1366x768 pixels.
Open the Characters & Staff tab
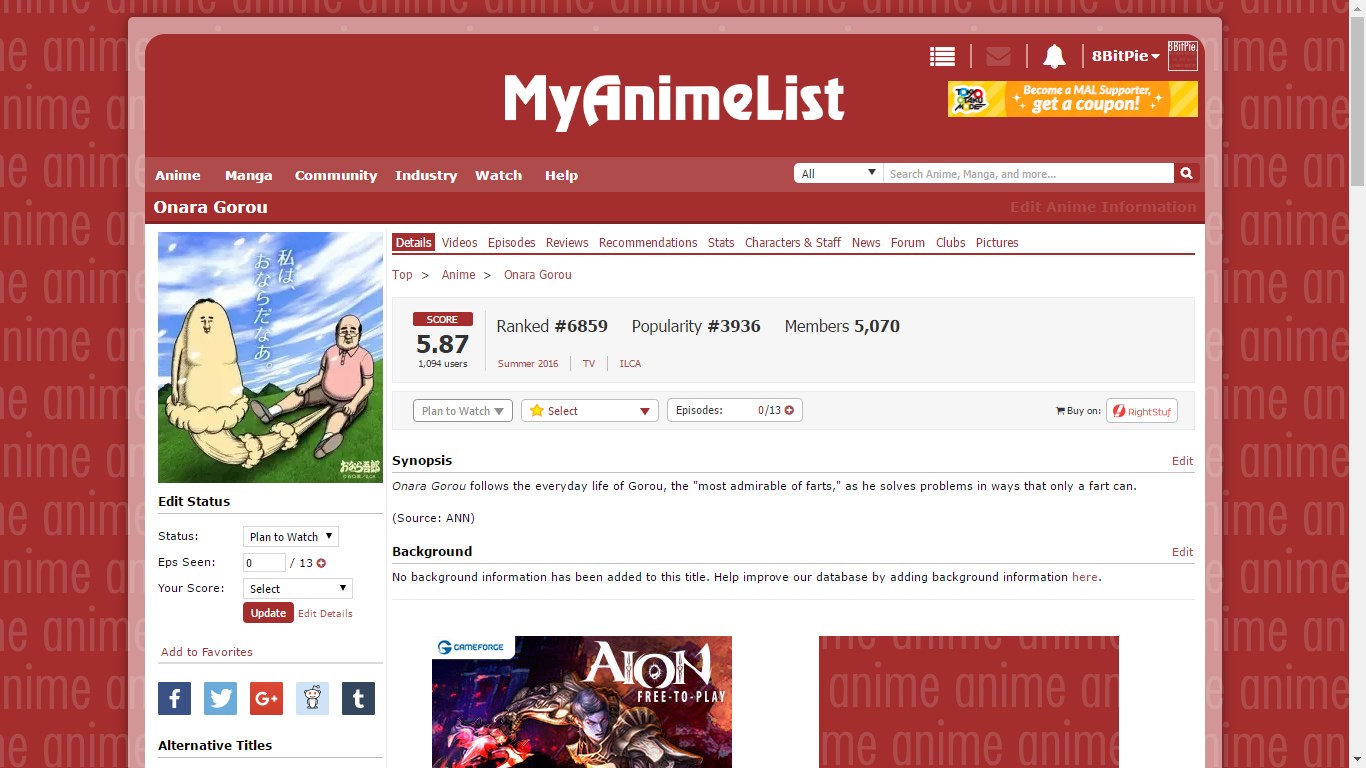792,242
